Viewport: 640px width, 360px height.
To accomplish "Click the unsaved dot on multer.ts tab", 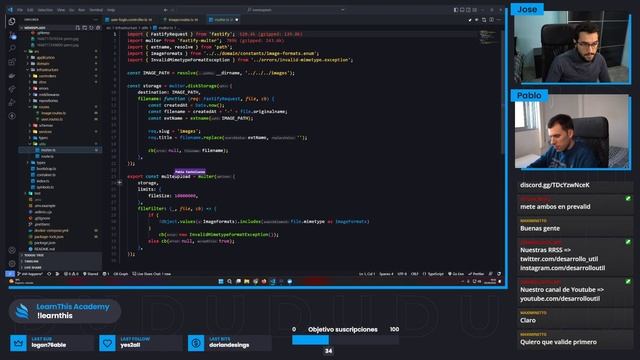I will pyautogui.click(x=237, y=20).
